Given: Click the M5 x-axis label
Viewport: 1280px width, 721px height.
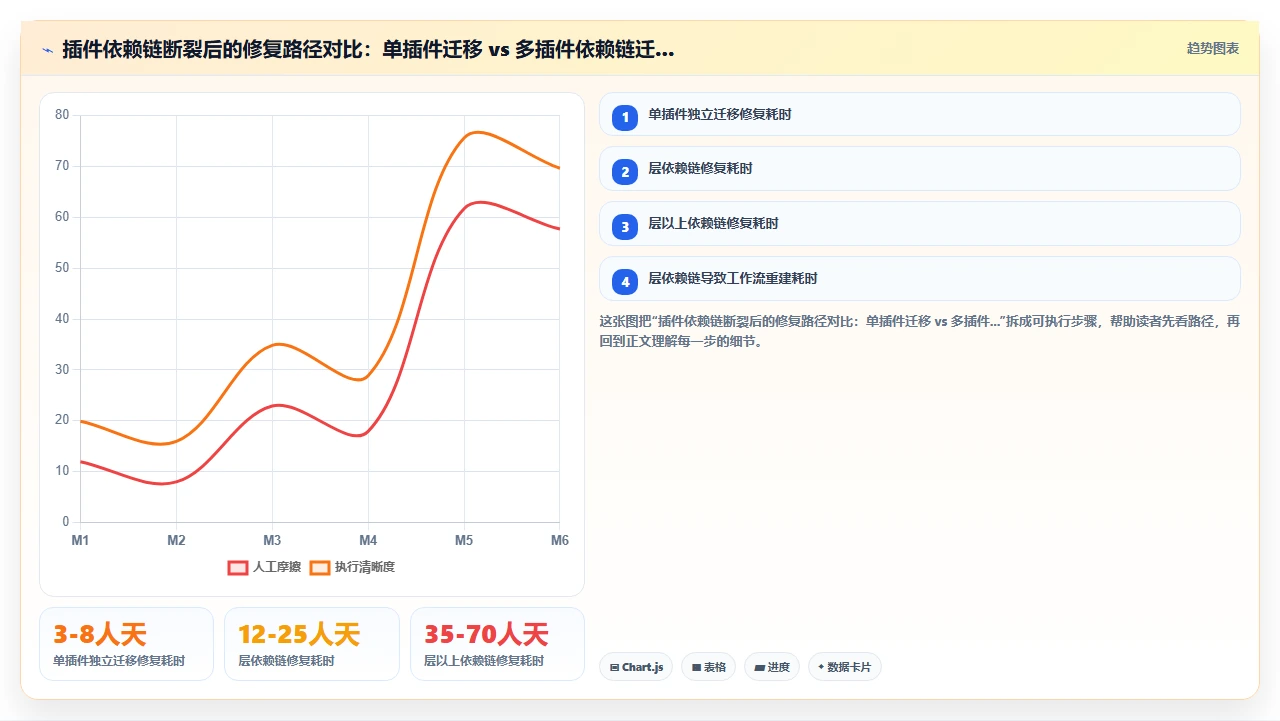Looking at the screenshot, I should 464,541.
